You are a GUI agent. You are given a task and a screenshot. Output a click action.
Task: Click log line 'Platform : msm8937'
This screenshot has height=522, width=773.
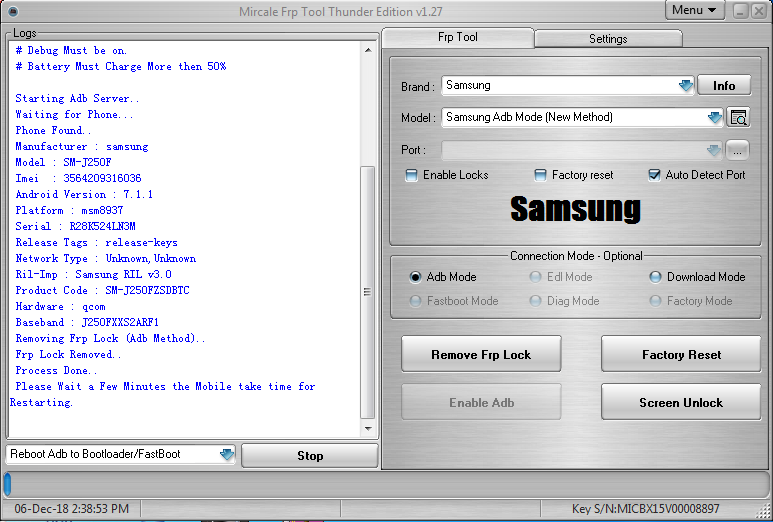point(70,210)
